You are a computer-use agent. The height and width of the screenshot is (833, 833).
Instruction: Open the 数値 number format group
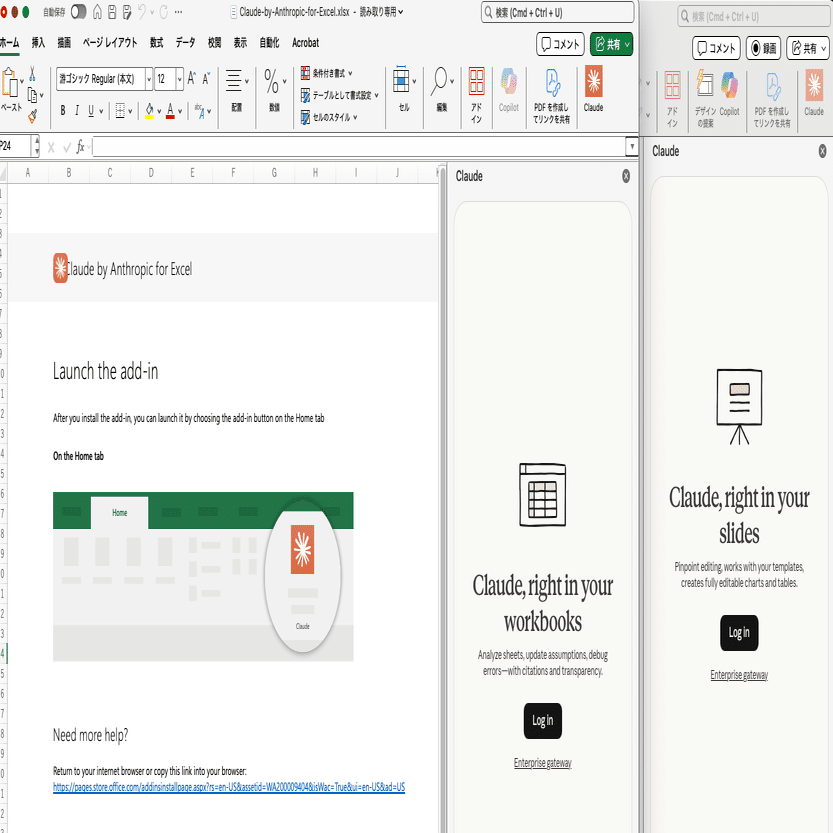click(275, 90)
